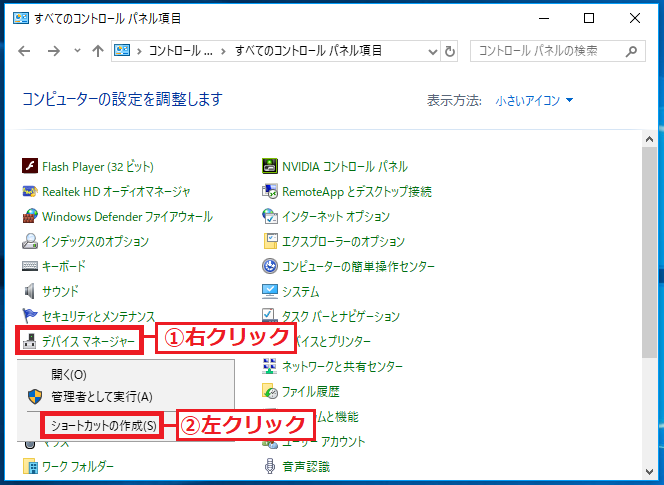
Task: Open the recent locations dropdown arrow
Action: (x=77, y=50)
